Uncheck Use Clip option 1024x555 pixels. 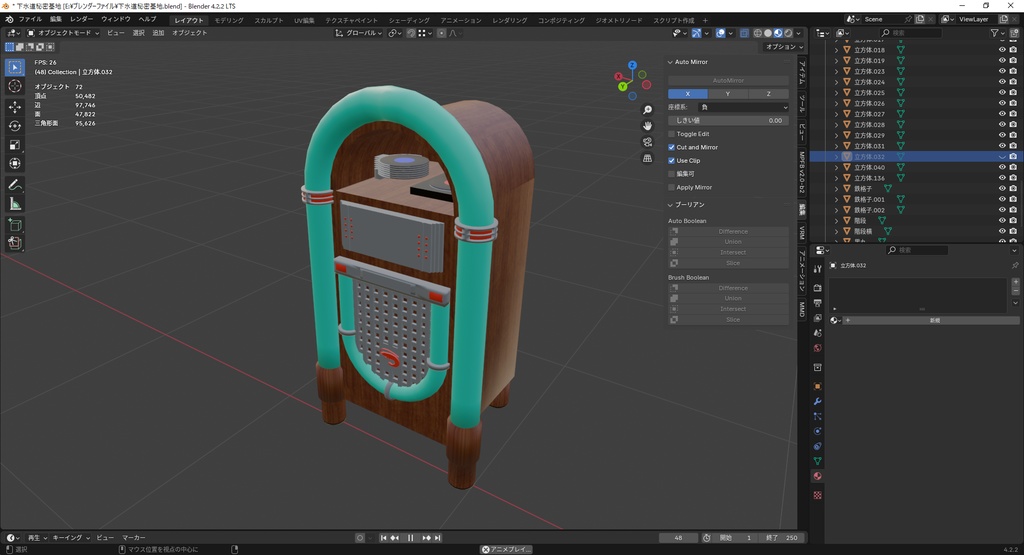tap(671, 161)
